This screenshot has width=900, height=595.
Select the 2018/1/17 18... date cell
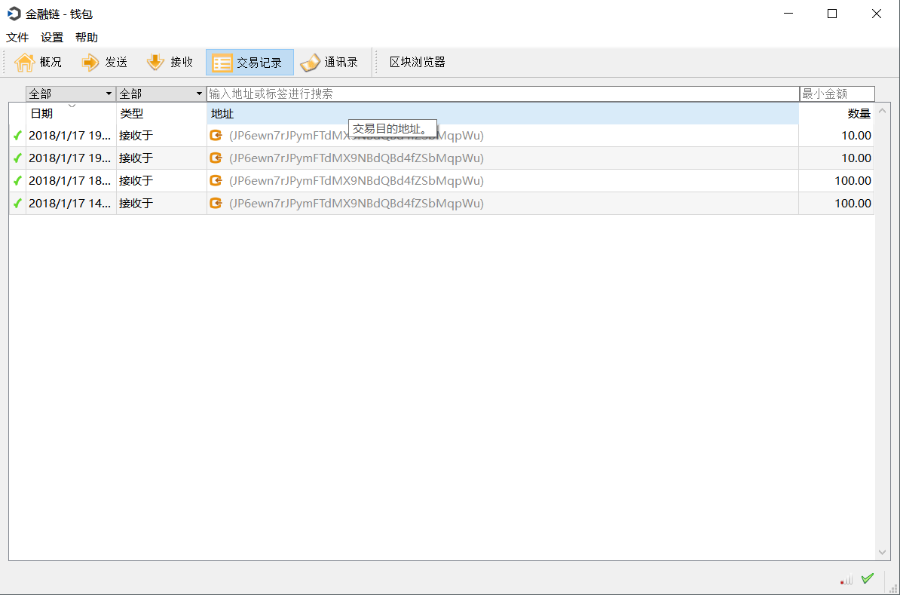click(x=70, y=181)
